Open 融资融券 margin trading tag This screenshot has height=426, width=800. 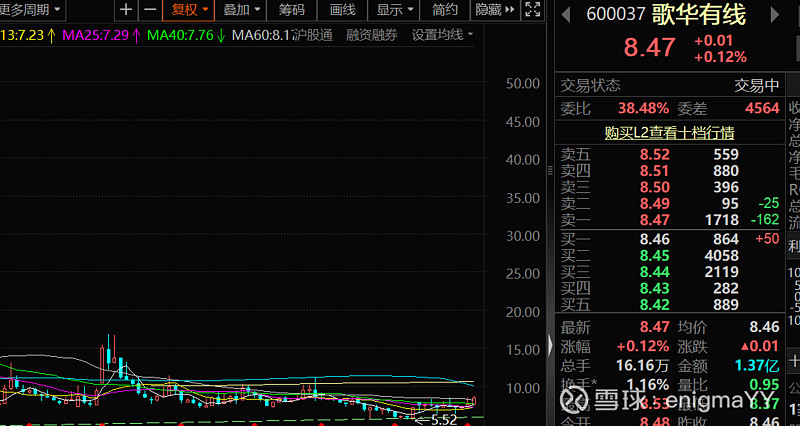[371, 35]
